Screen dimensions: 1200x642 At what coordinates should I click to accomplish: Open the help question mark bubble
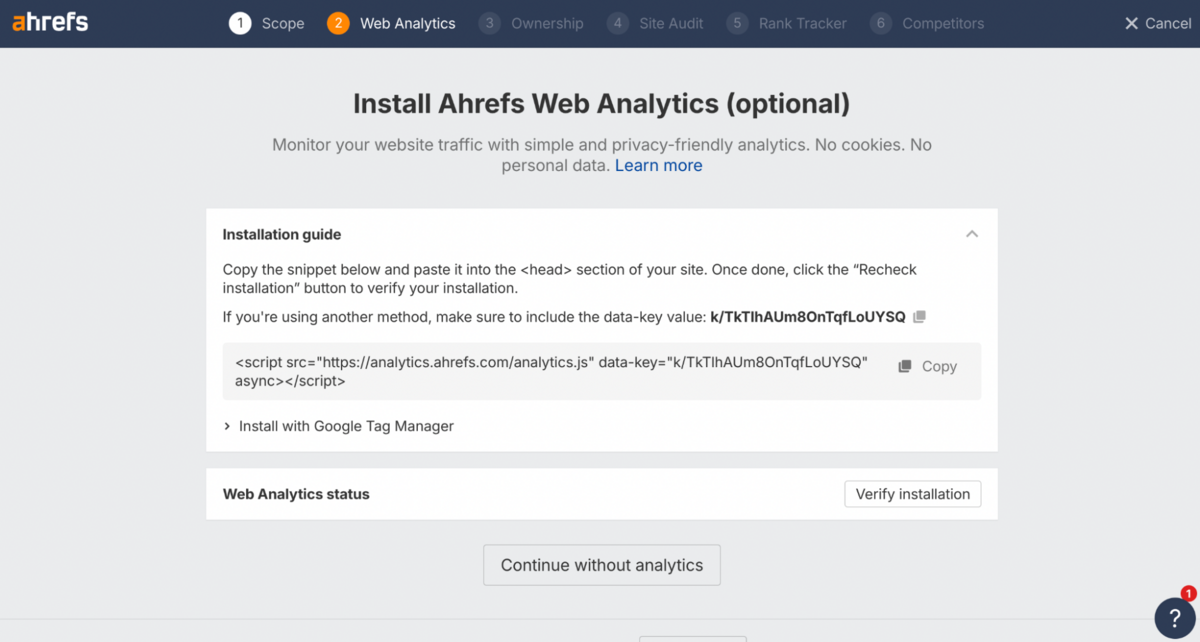click(1174, 617)
